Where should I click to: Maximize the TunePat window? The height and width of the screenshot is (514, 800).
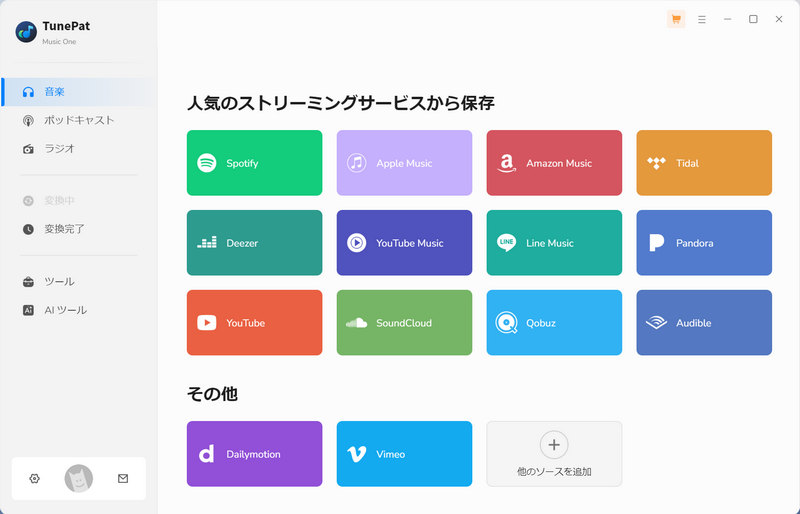pyautogui.click(x=753, y=19)
